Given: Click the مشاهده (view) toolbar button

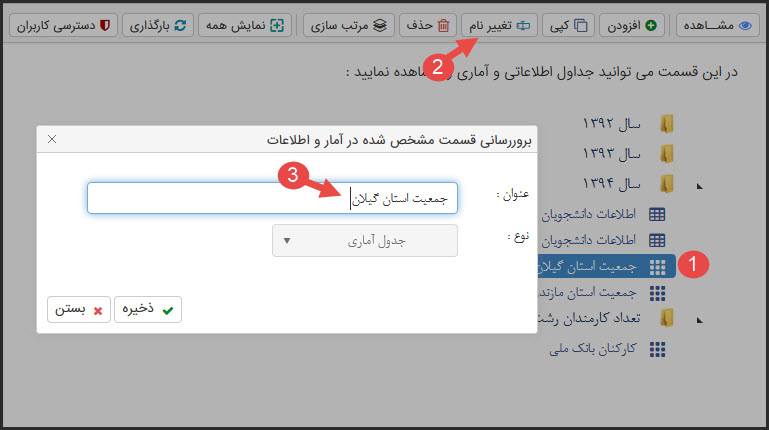Looking at the screenshot, I should (x=718, y=25).
